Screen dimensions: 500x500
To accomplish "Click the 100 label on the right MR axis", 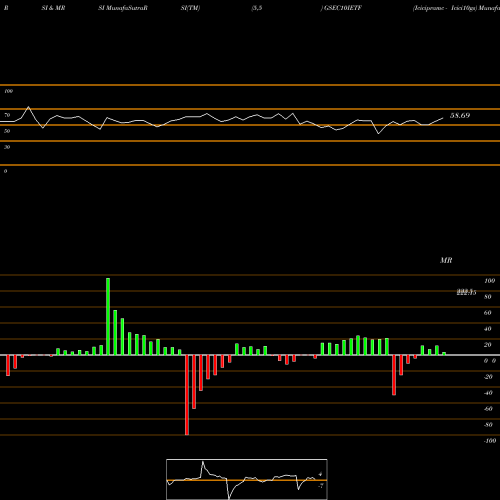I will coord(489,281).
